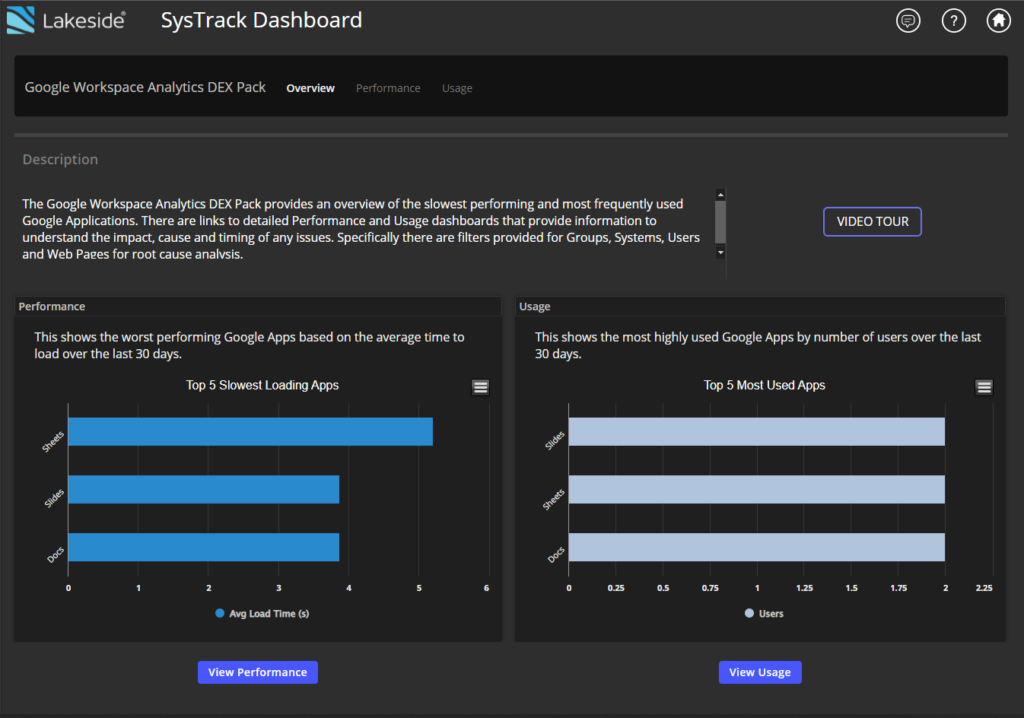Viewport: 1024px width, 718px height.
Task: Open Top 5 Slowest Loading Apps chart menu
Action: (480, 387)
